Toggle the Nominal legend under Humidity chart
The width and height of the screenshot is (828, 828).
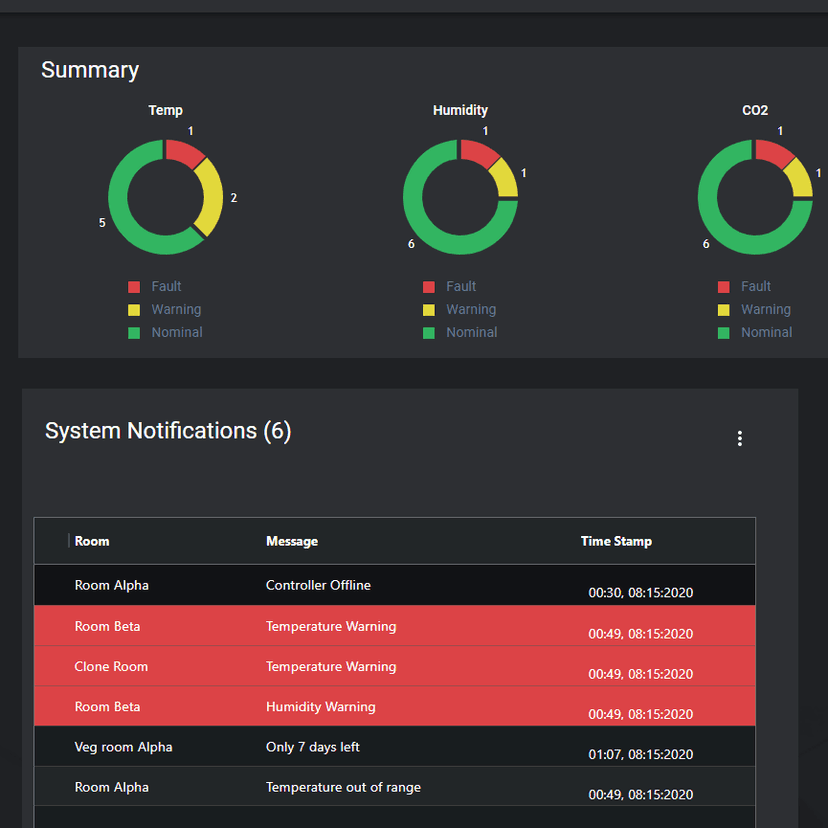coord(460,333)
